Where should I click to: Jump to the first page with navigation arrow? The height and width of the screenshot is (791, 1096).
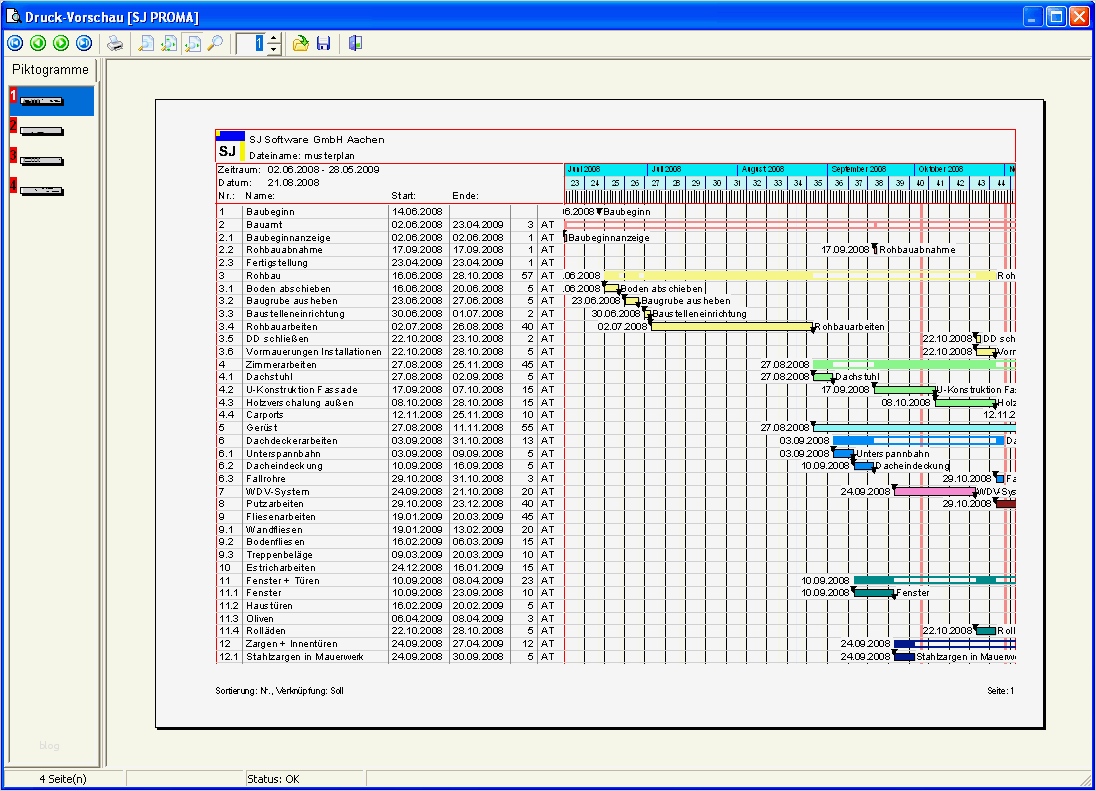14,43
